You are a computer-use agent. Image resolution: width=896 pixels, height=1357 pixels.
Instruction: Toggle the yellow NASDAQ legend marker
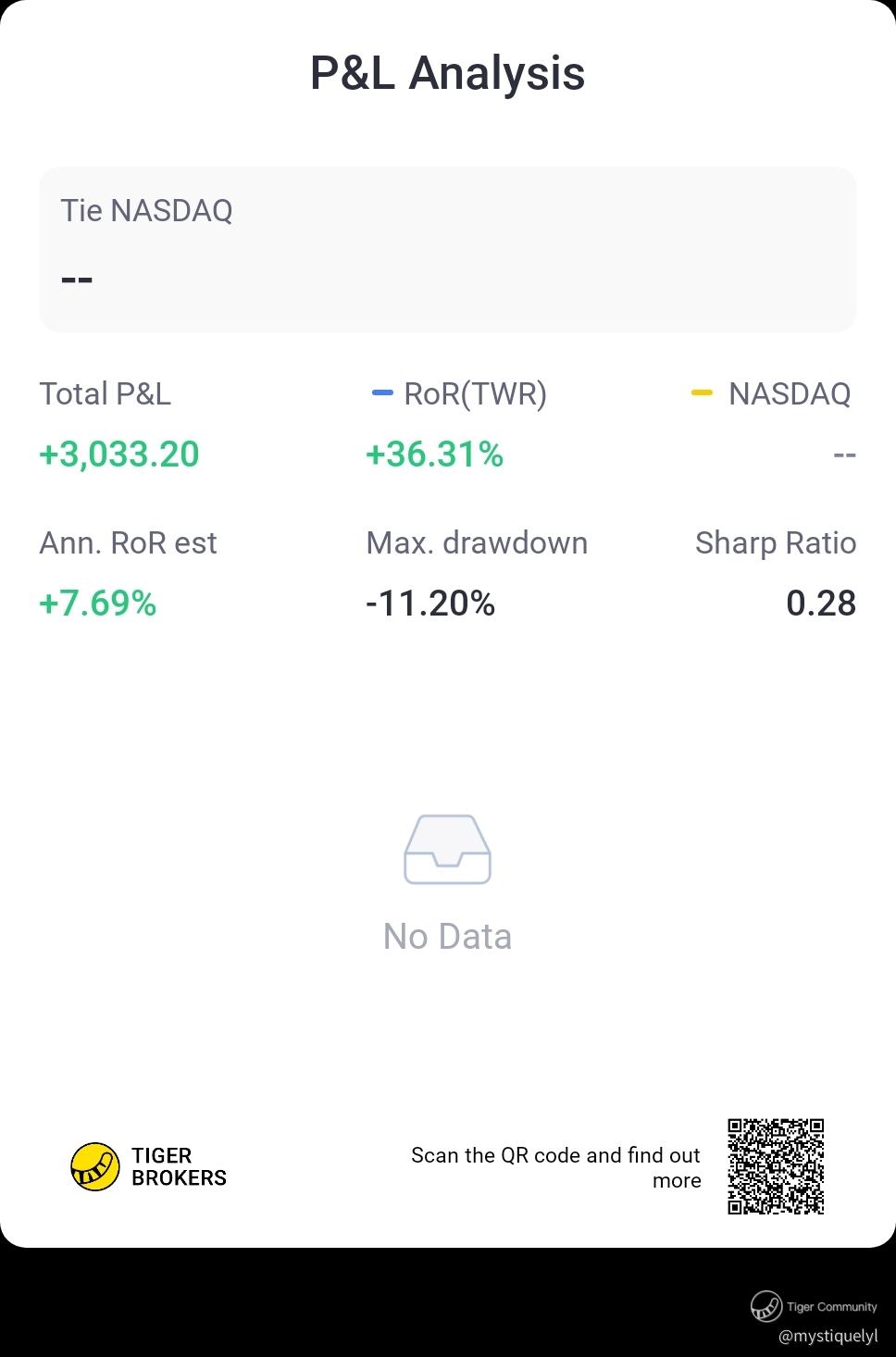pyautogui.click(x=703, y=393)
